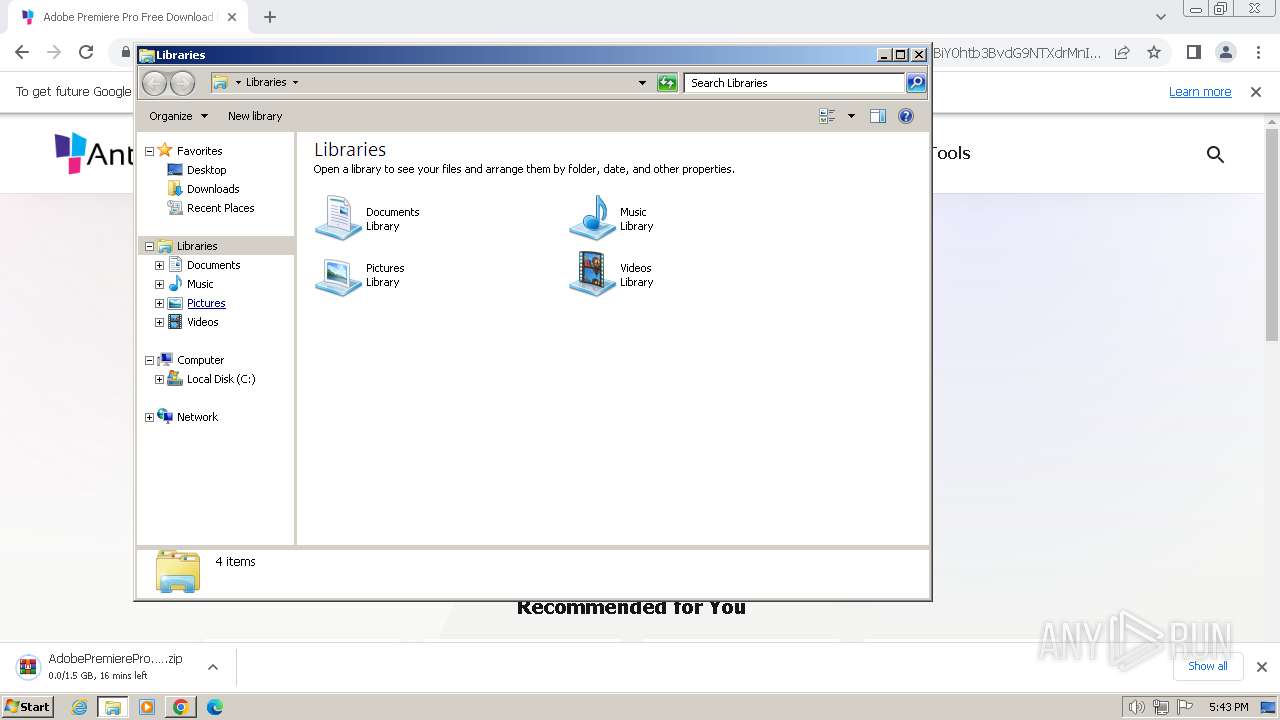Click the Change your view icon

[x=827, y=116]
